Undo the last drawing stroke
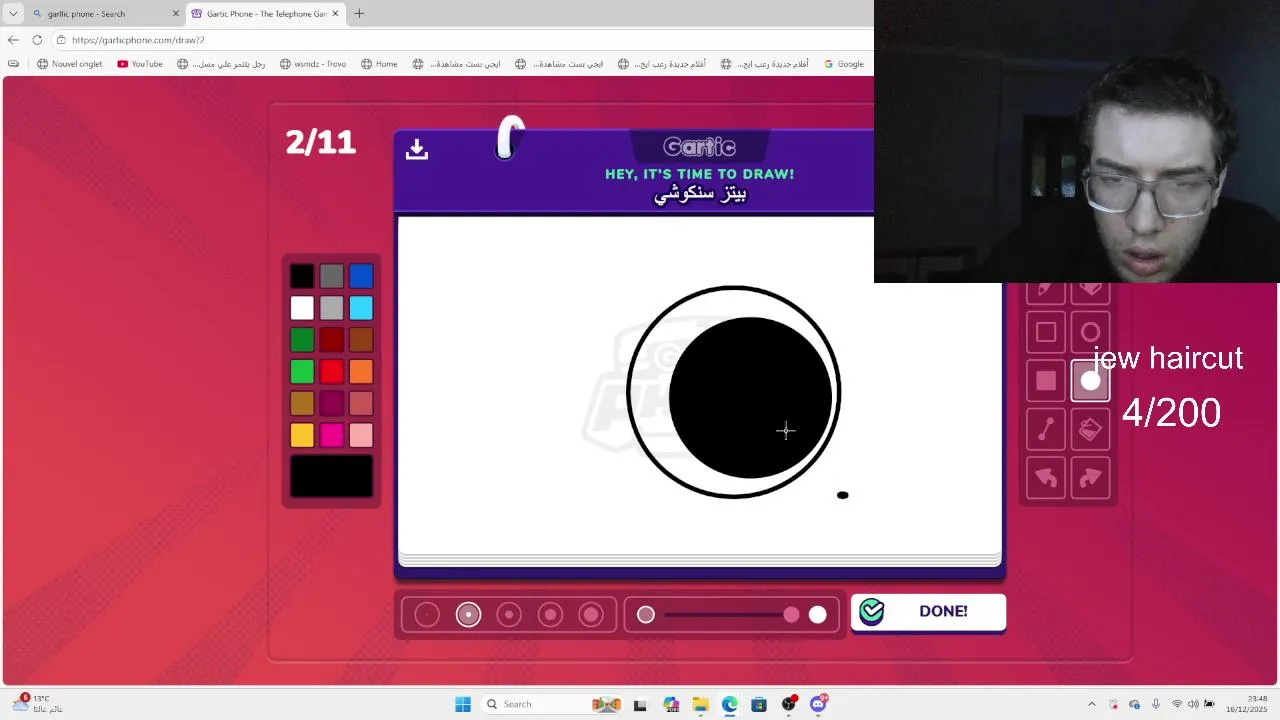 pyautogui.click(x=1046, y=478)
